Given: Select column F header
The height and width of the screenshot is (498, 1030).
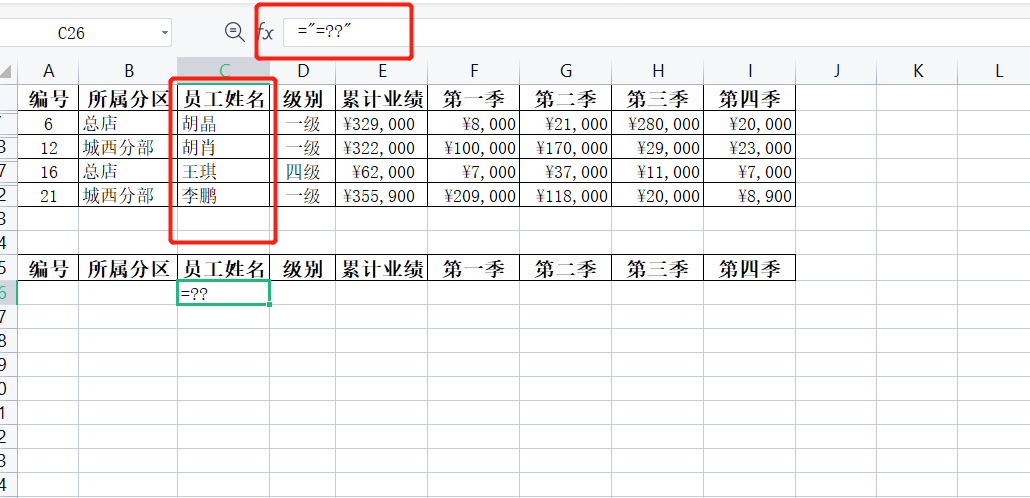Looking at the screenshot, I should point(474,71).
